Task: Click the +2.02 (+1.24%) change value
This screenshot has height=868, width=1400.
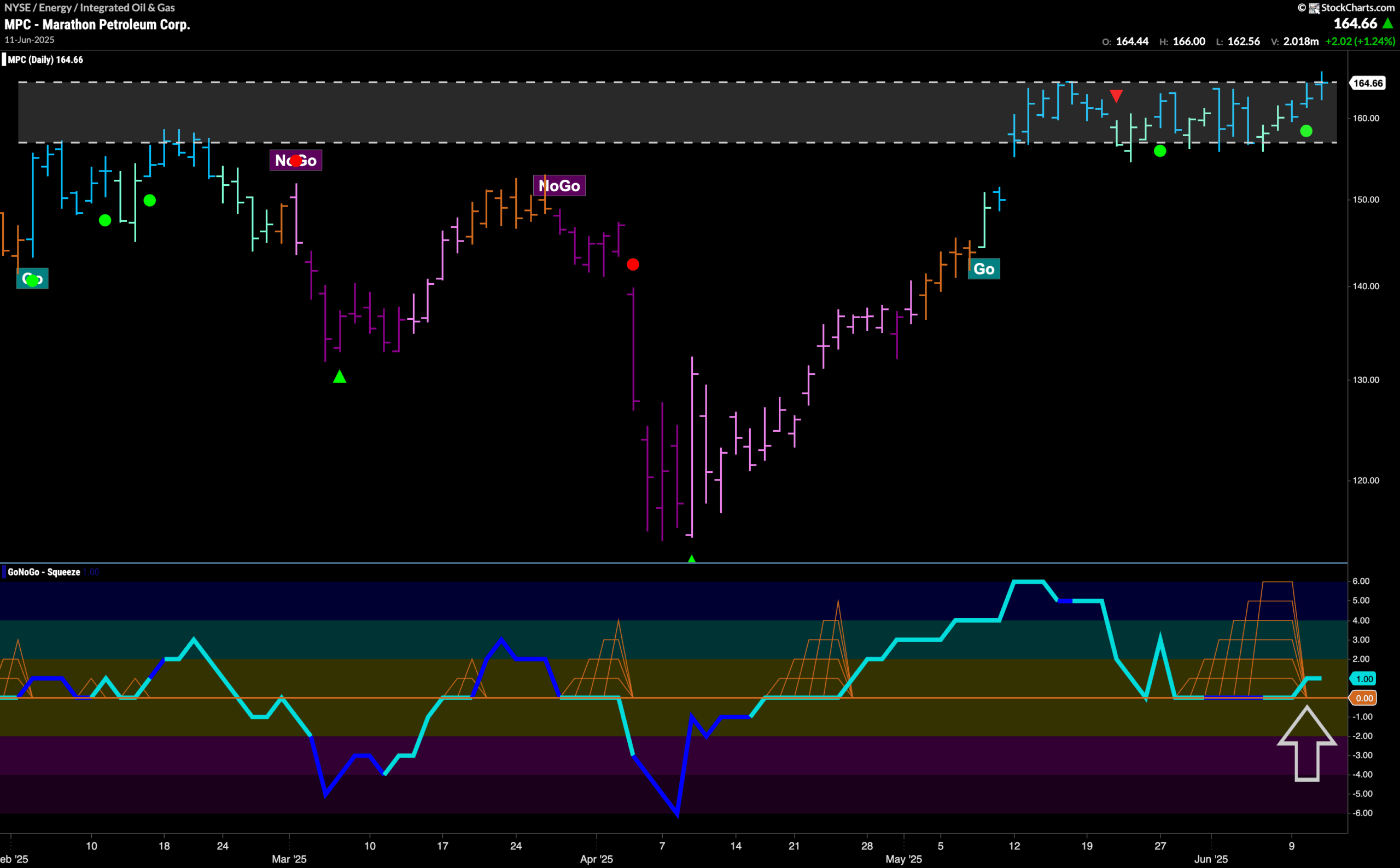Action: [x=1360, y=42]
